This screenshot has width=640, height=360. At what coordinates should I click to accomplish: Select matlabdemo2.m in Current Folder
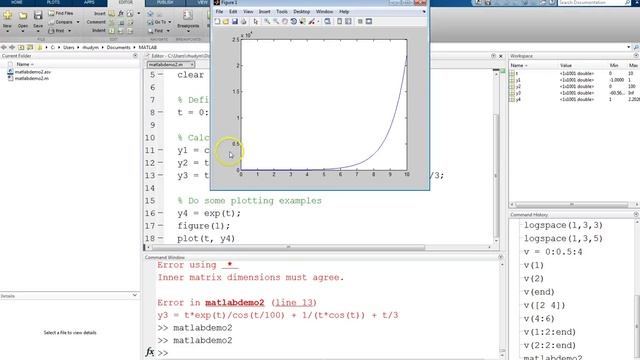click(x=32, y=78)
